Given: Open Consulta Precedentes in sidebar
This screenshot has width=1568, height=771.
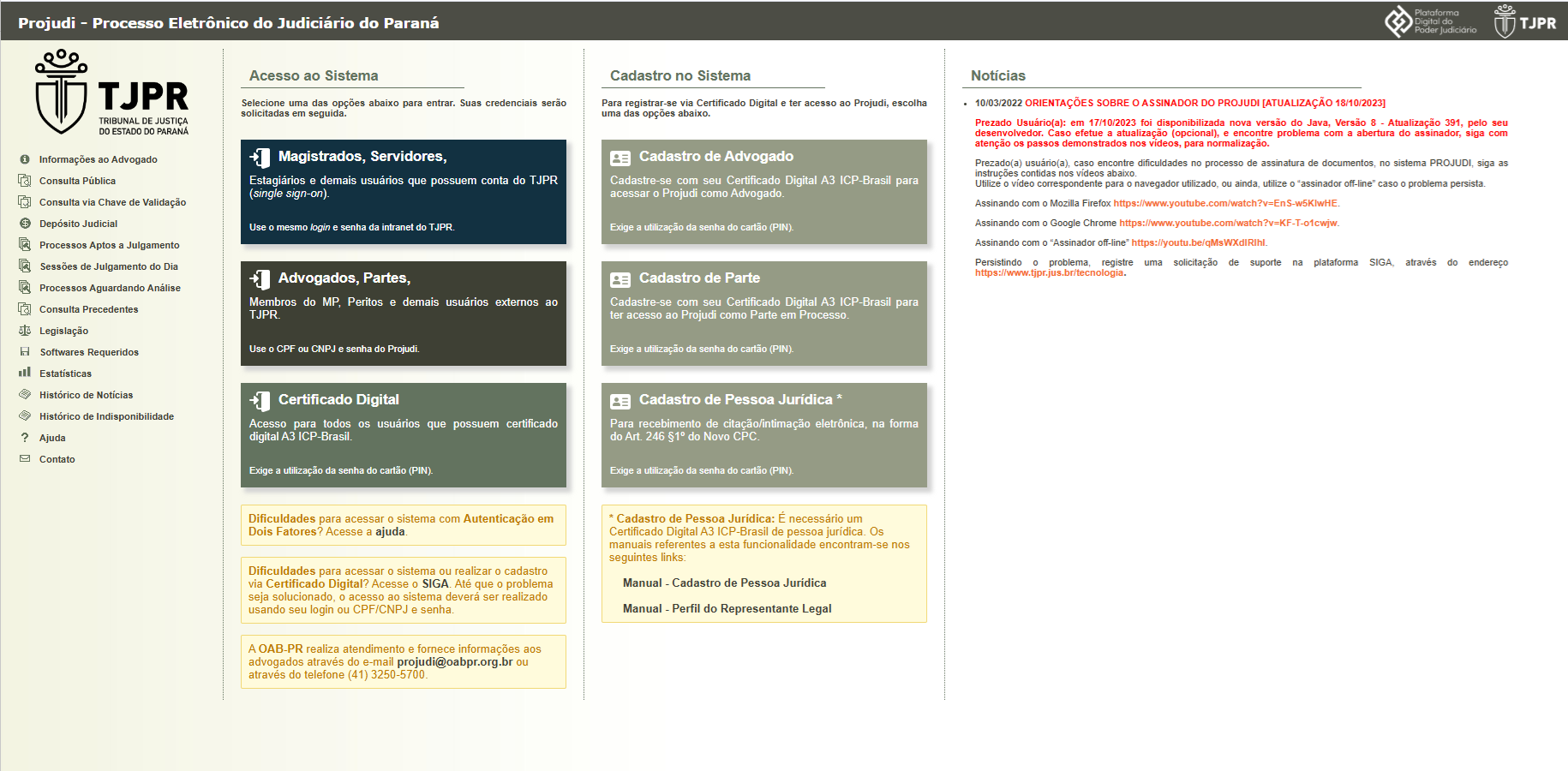Looking at the screenshot, I should (88, 309).
